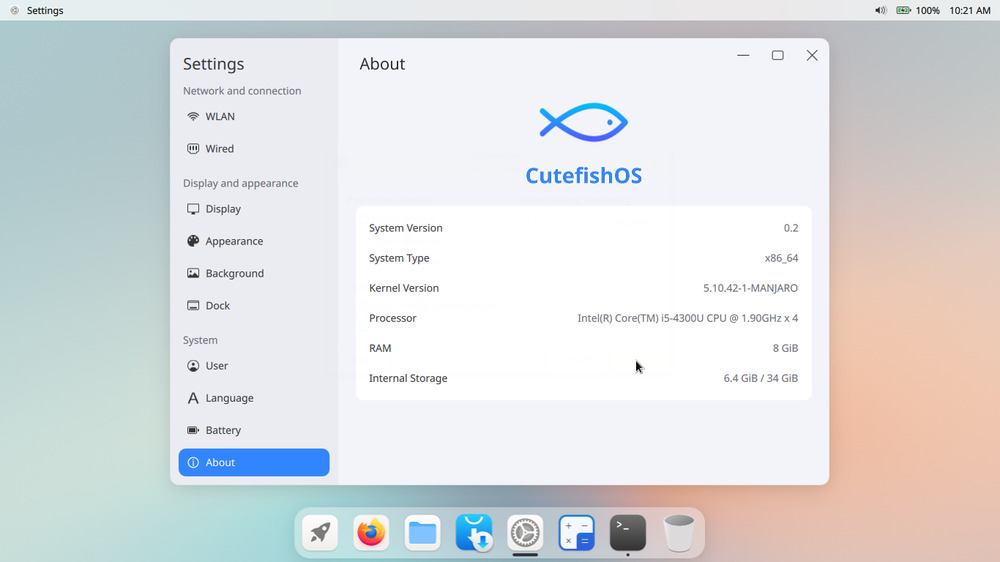Click the Battery sidebar icon
The image size is (1000, 562).
pyautogui.click(x=193, y=430)
